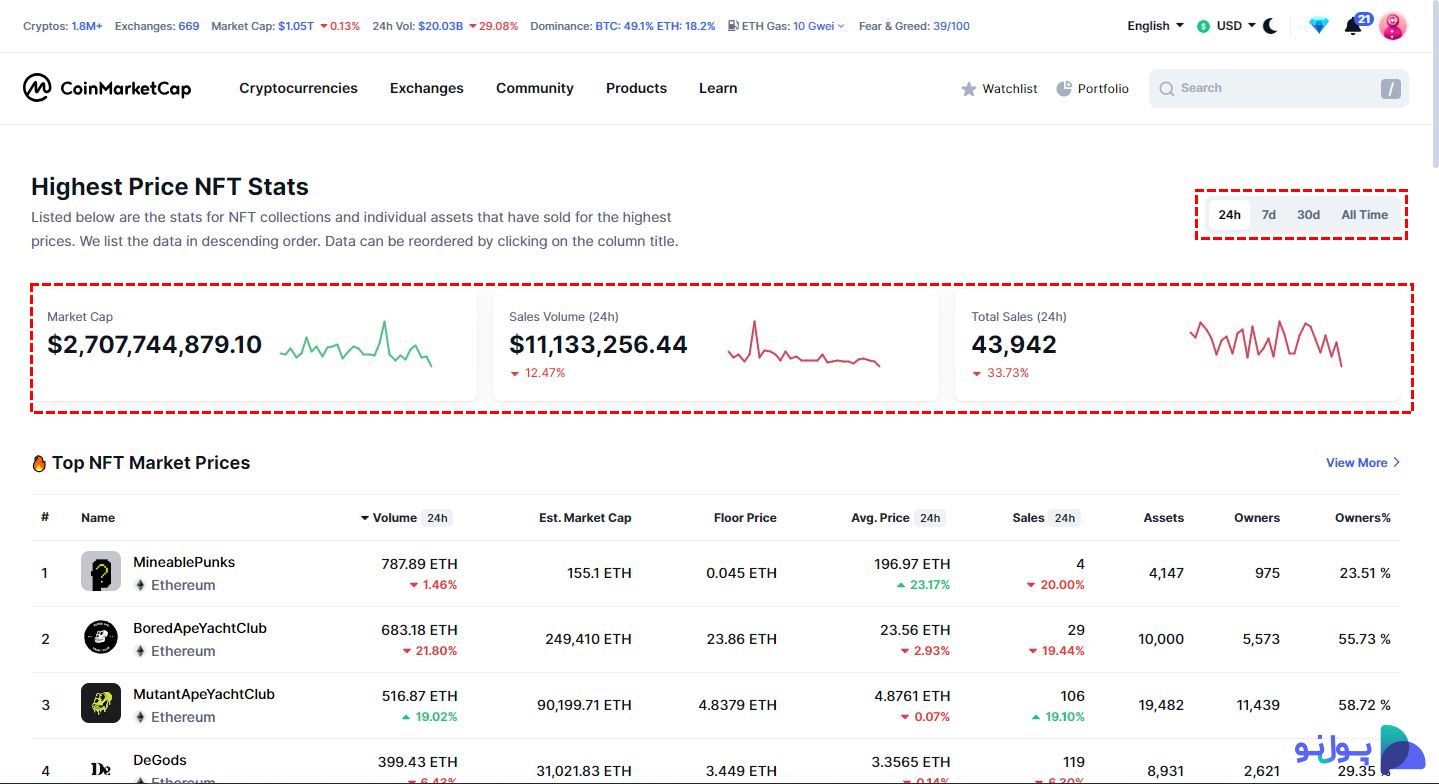The height and width of the screenshot is (784, 1439).
Task: Open the diamond rewards icon
Action: [1319, 26]
